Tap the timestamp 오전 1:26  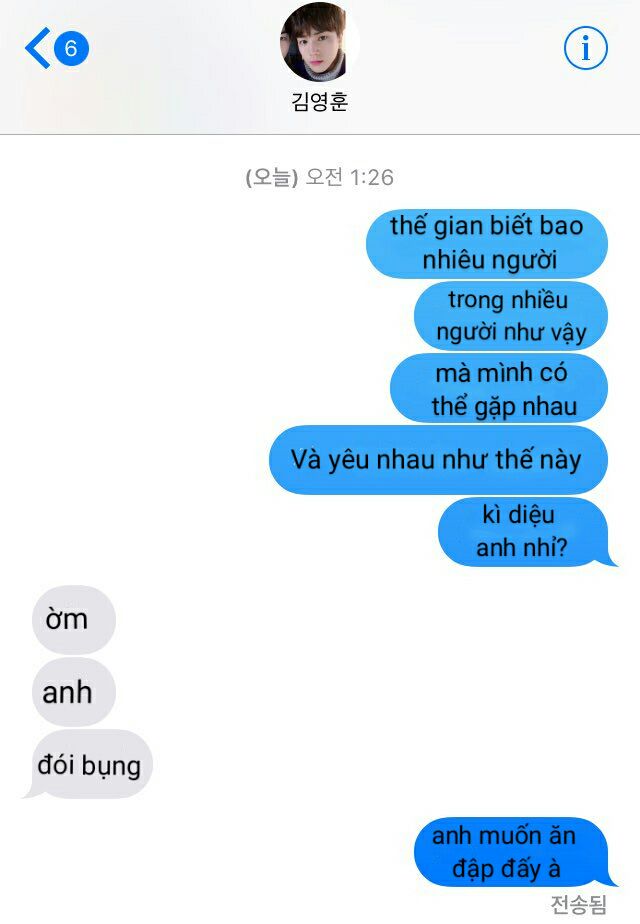point(349,177)
